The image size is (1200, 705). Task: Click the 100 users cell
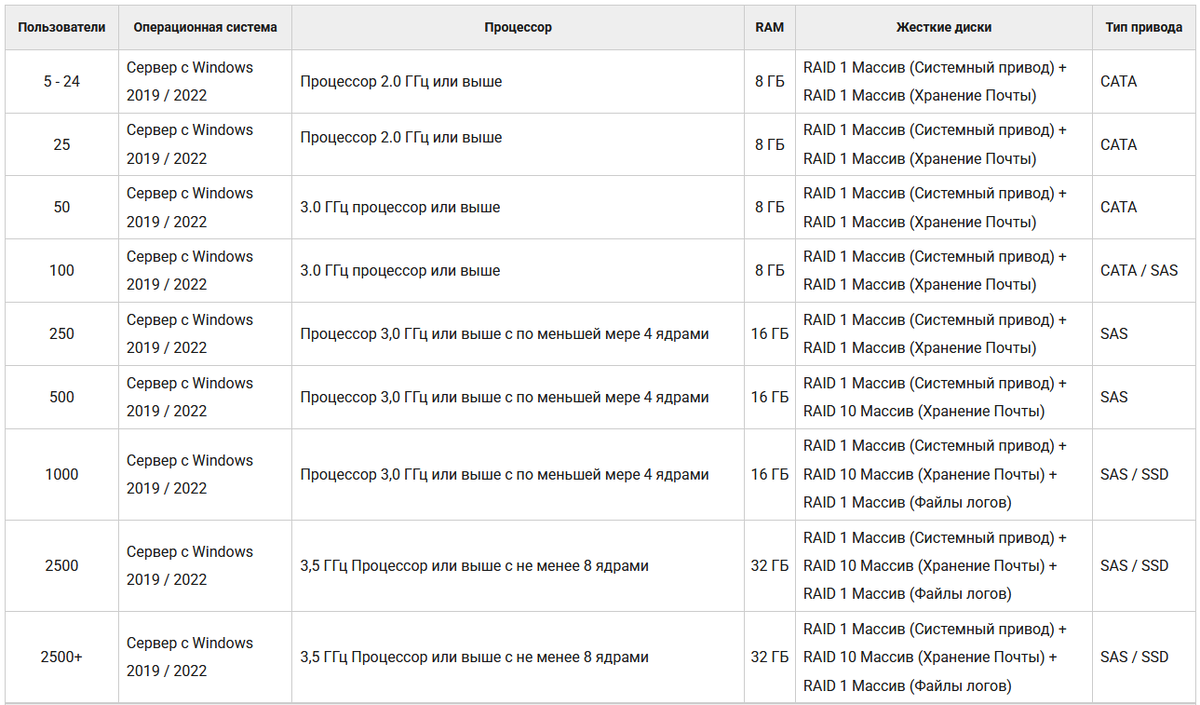click(61, 270)
